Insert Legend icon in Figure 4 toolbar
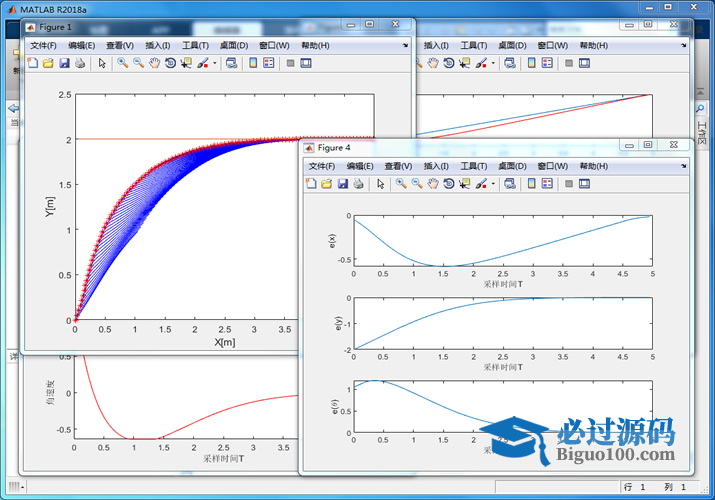Viewport: 715px width, 500px height. pos(547,184)
